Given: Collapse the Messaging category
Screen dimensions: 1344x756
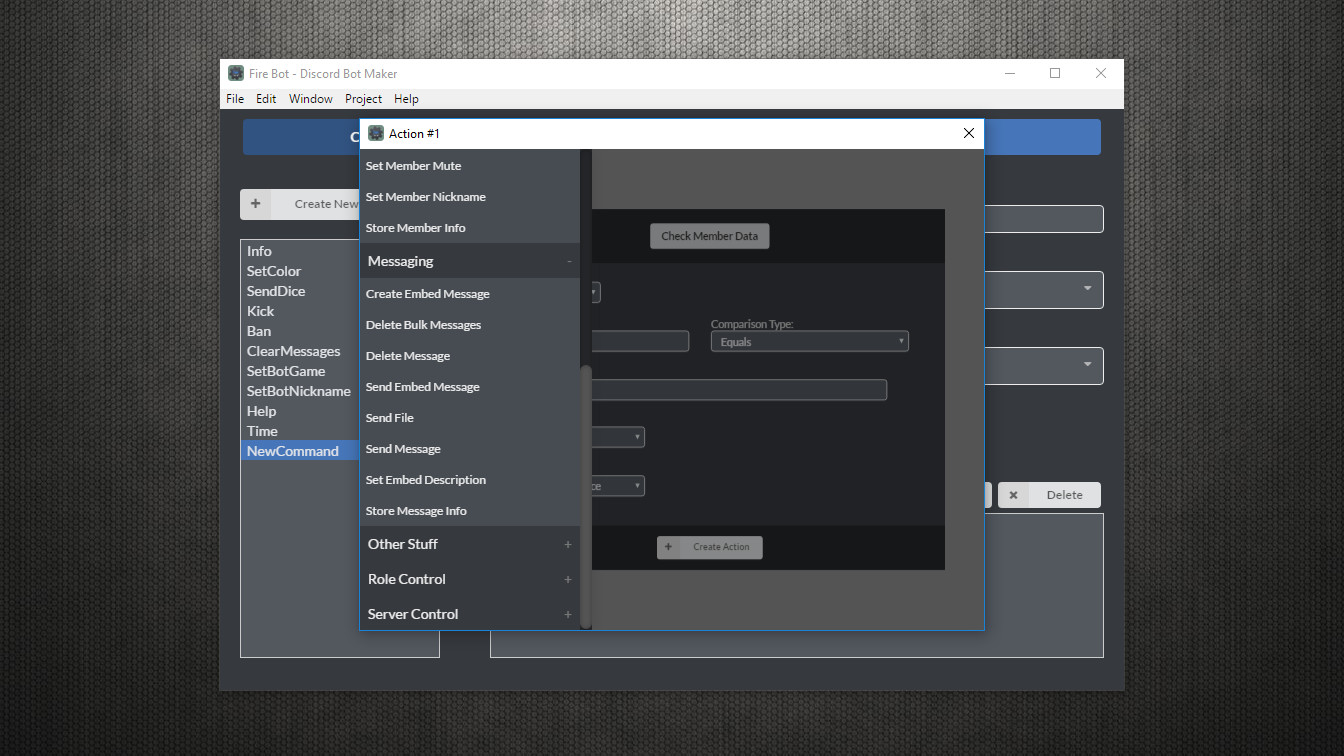Looking at the screenshot, I should [470, 261].
